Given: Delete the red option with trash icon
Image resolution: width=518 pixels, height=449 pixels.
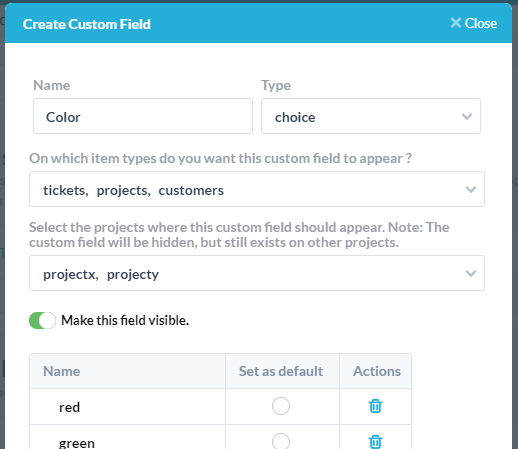Looking at the screenshot, I should coord(375,406).
